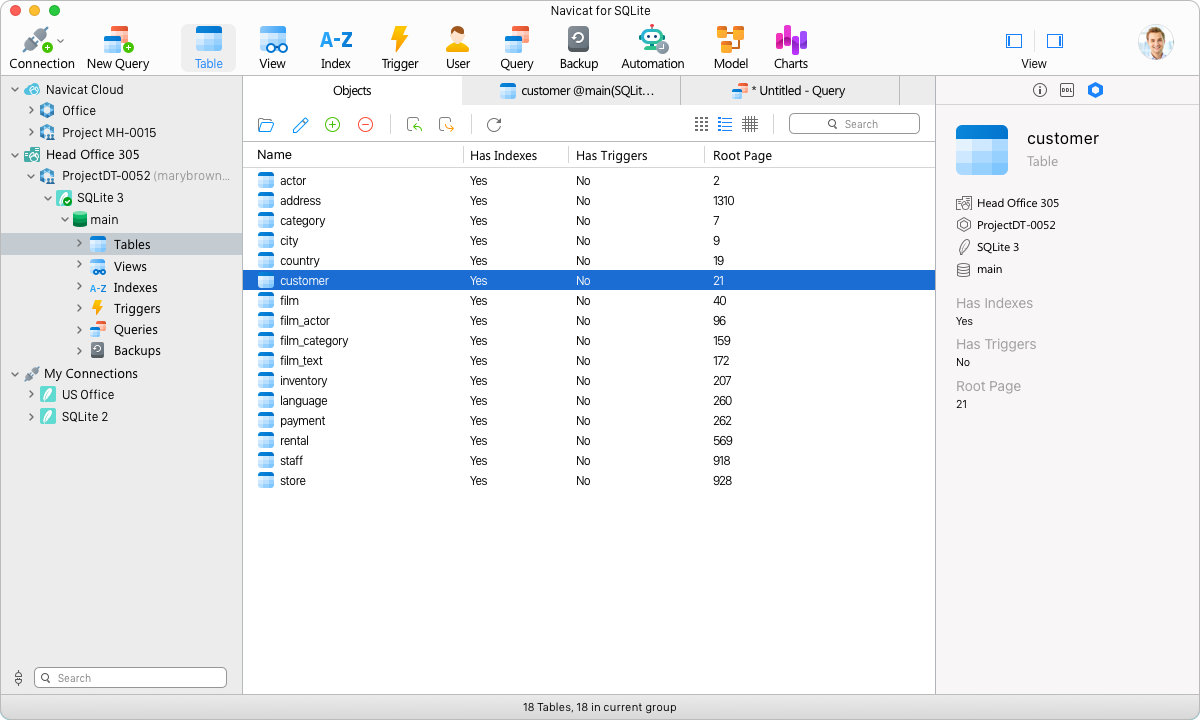Image resolution: width=1200 pixels, height=720 pixels.
Task: Launch the Import Wizard icon
Action: coord(414,125)
